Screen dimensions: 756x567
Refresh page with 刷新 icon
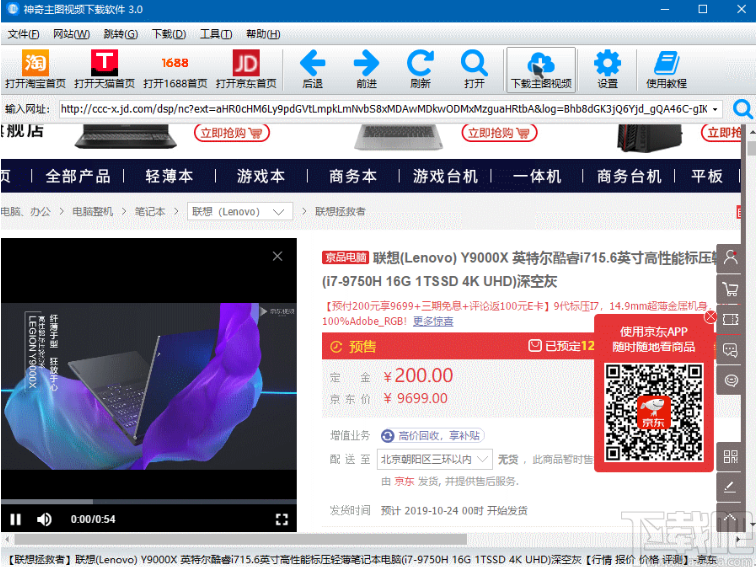(420, 69)
